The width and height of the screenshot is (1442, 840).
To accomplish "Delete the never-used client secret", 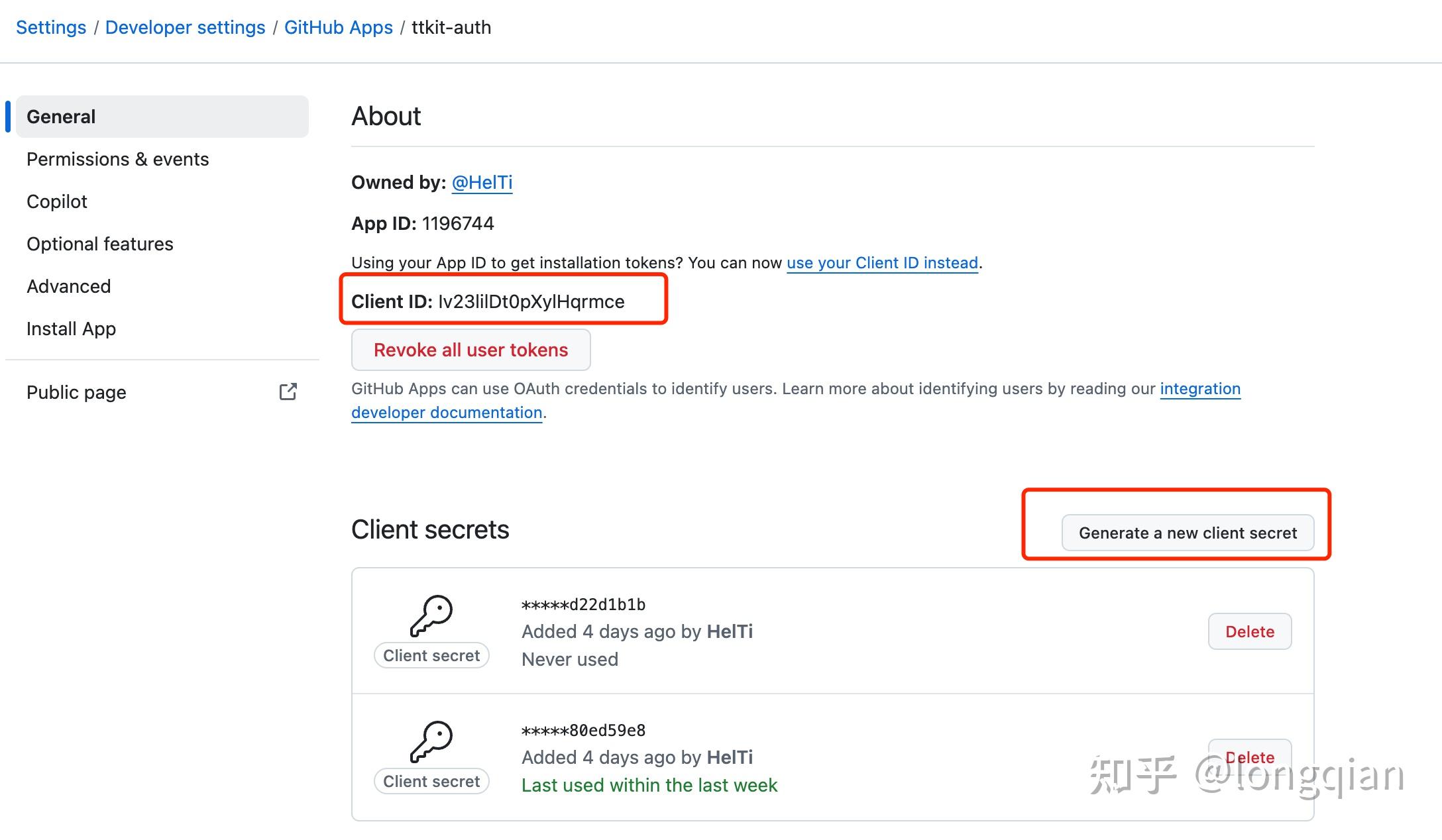I will pyautogui.click(x=1249, y=631).
